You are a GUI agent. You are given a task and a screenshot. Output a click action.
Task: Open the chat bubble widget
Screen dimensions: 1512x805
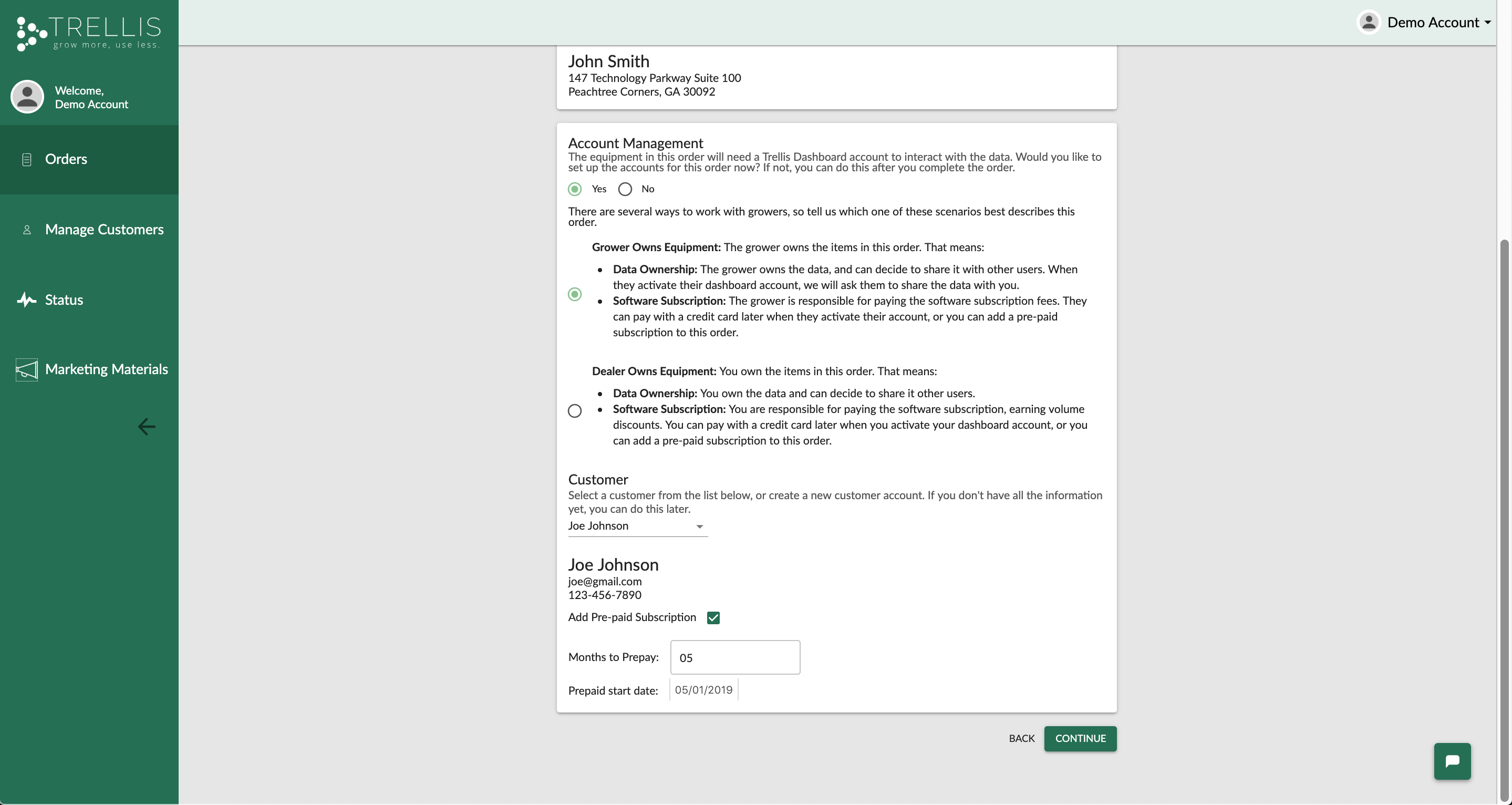pyautogui.click(x=1452, y=761)
